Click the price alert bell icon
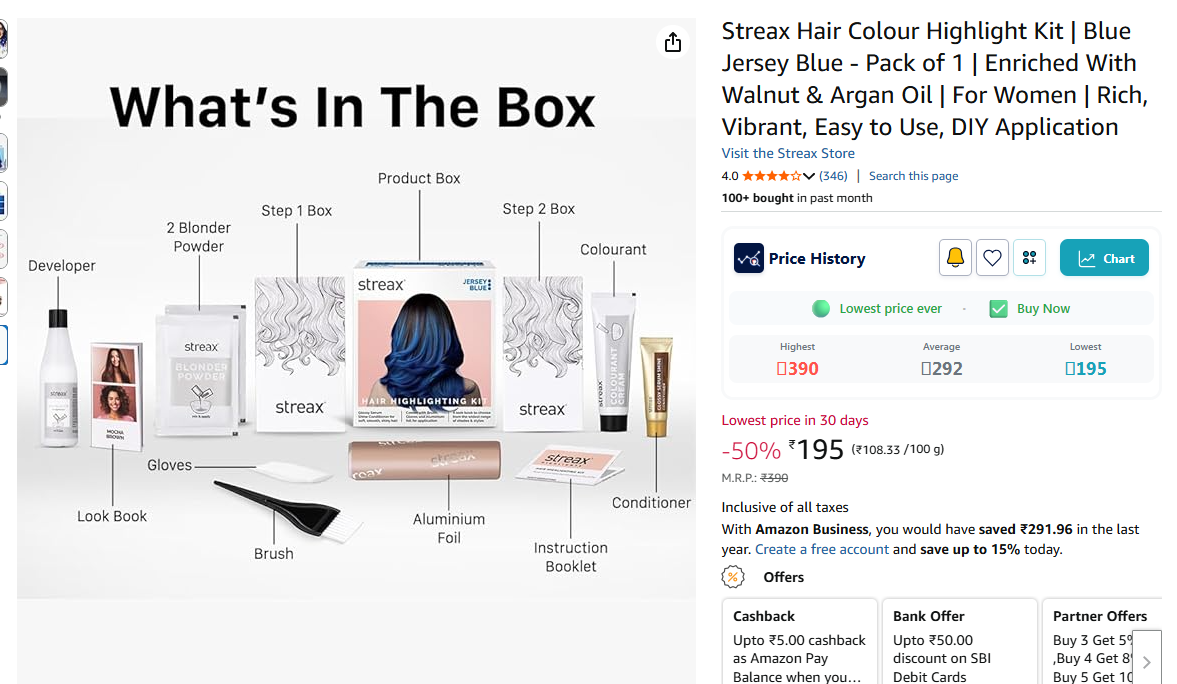The height and width of the screenshot is (684, 1177). [955, 258]
